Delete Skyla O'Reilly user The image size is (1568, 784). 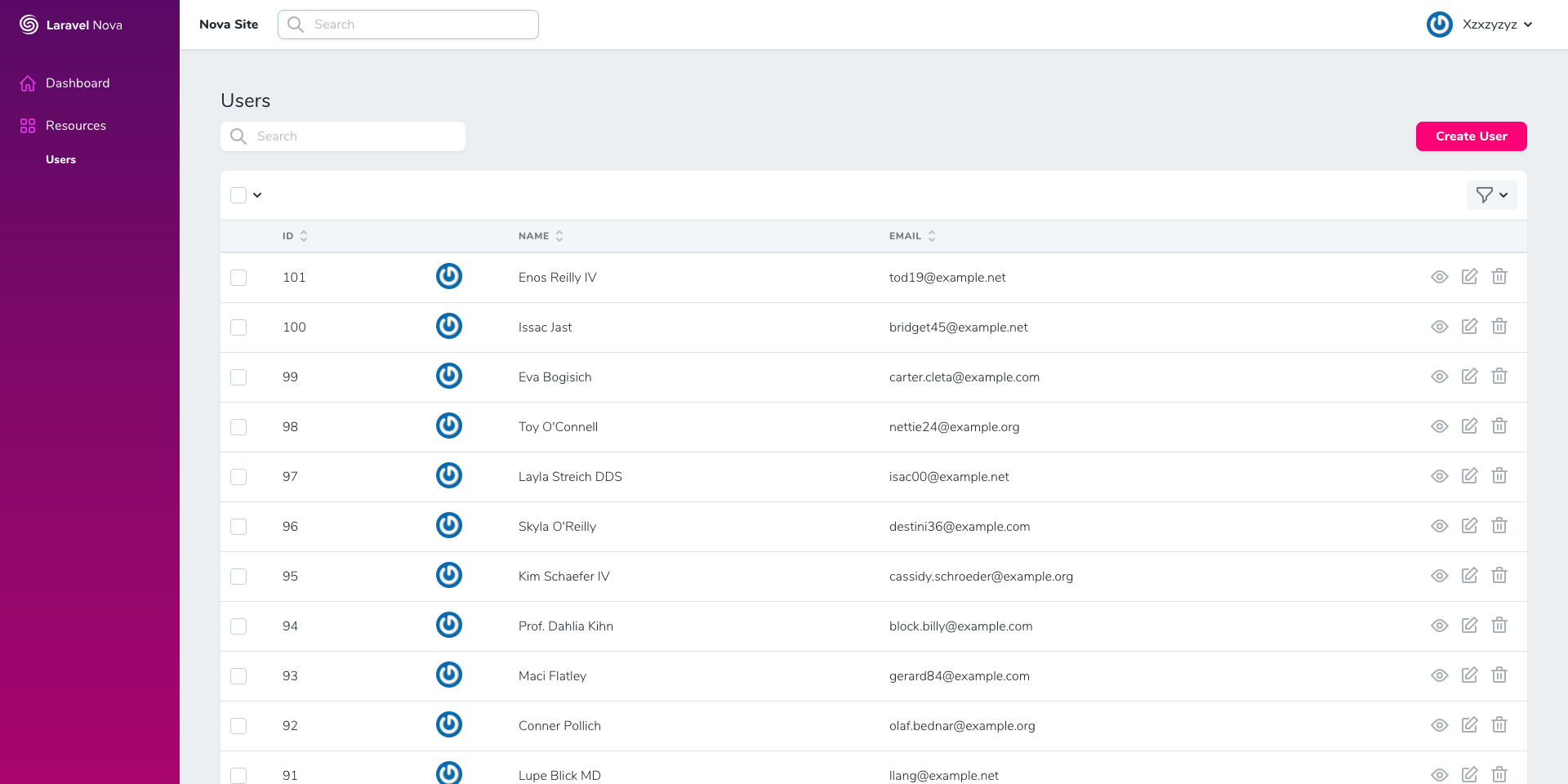1499,525
